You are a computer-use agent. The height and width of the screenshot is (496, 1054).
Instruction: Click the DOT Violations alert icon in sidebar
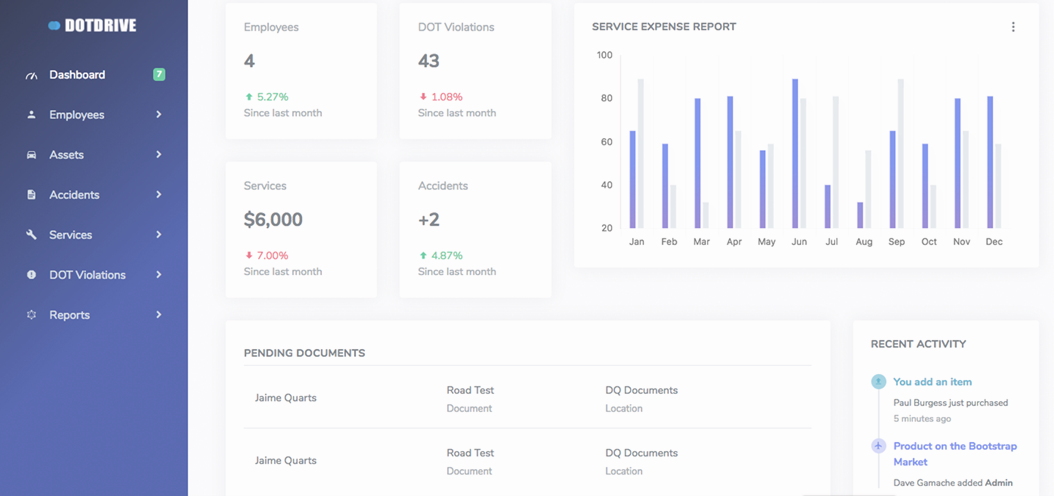point(31,275)
